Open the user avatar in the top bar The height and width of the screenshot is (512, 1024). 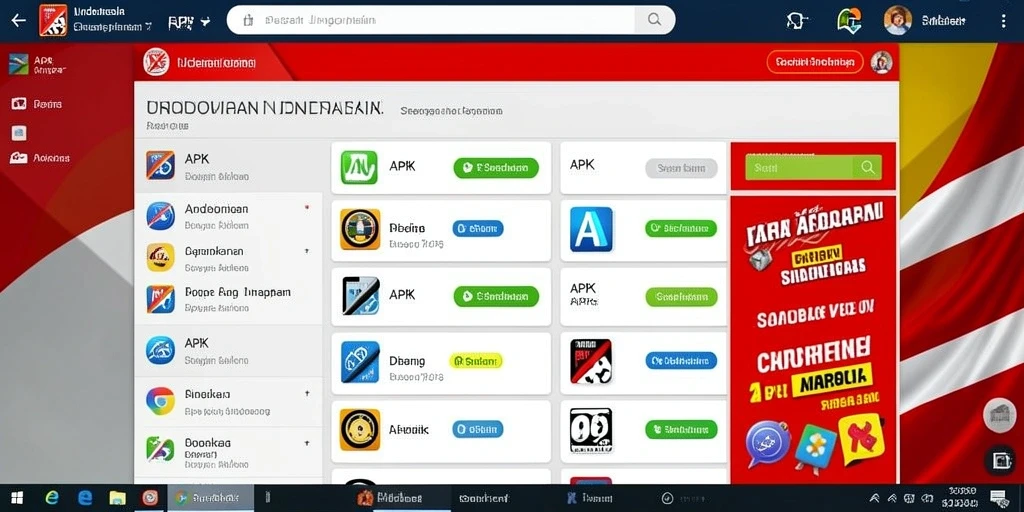[897, 20]
